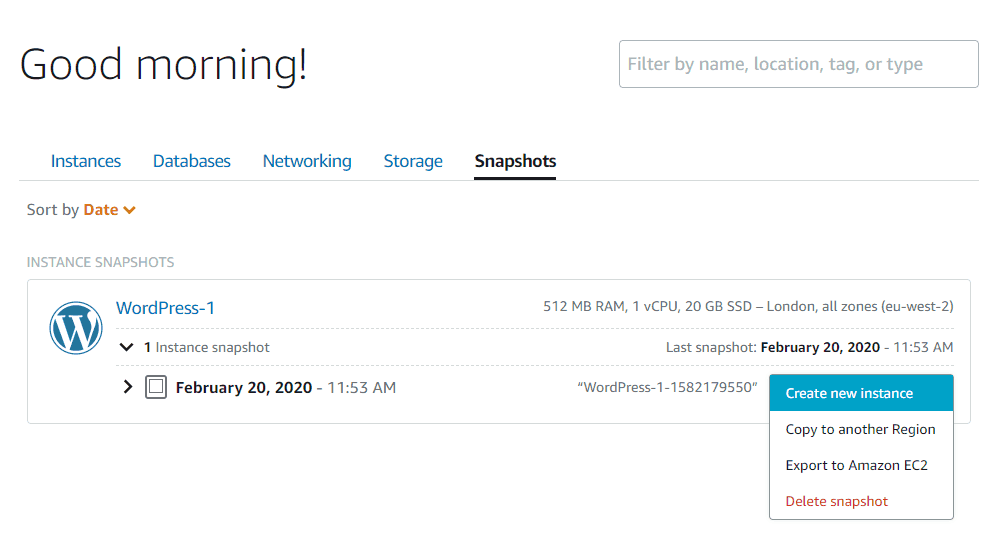1008x550 pixels.
Task: Select Copy to another Region
Action: click(861, 429)
